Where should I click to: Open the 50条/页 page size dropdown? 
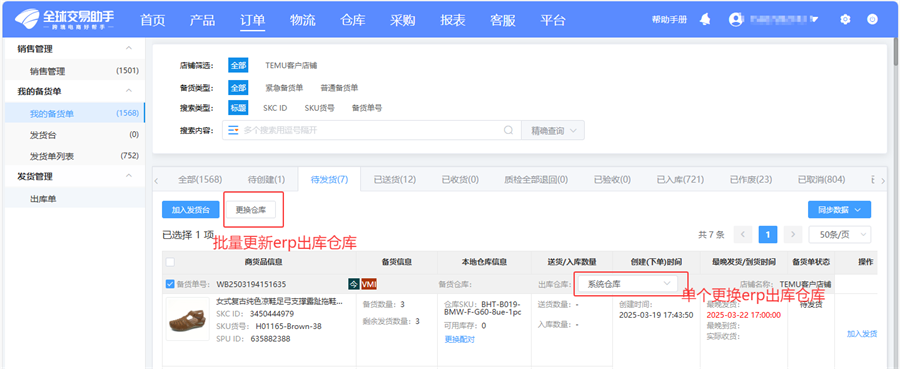840,235
